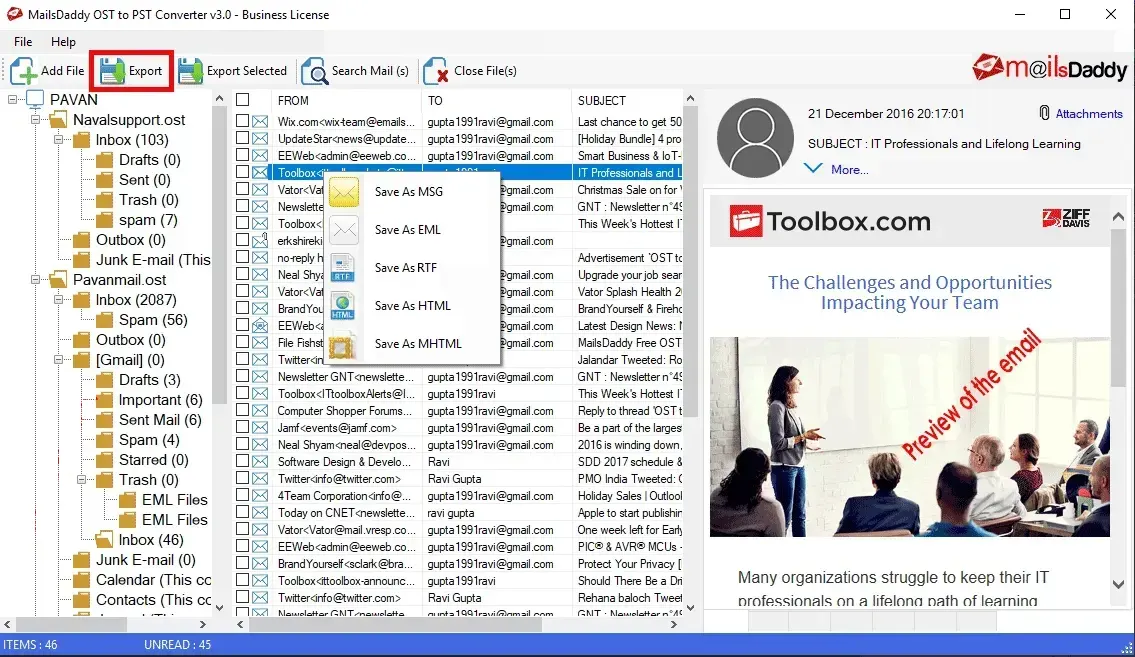Open the Sent (0) folder icon
The width and height of the screenshot is (1135, 657).
coord(104,179)
